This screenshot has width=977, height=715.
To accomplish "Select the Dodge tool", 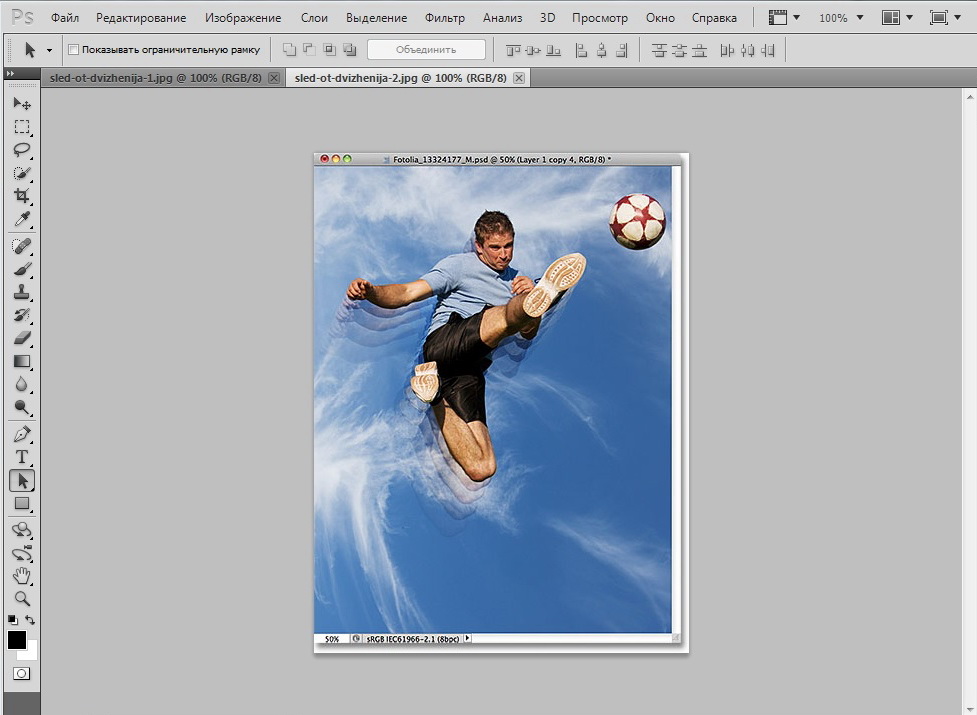I will tap(22, 407).
